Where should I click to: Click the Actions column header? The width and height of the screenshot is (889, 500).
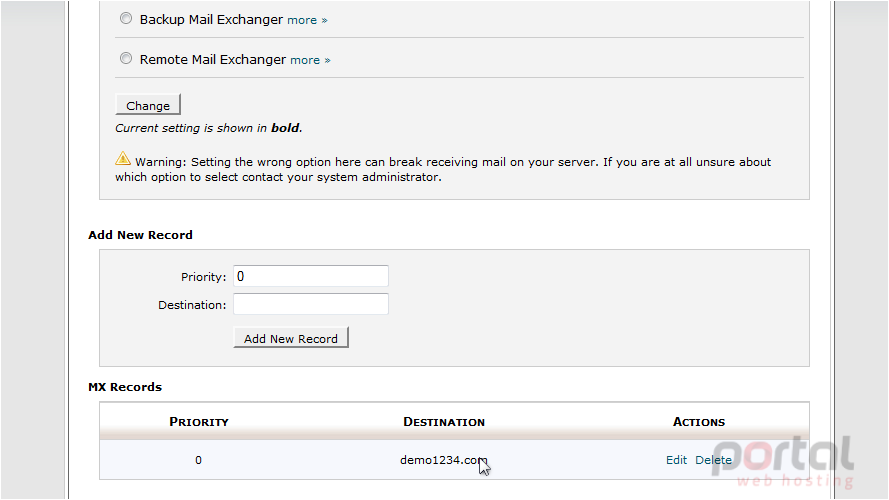[698, 422]
